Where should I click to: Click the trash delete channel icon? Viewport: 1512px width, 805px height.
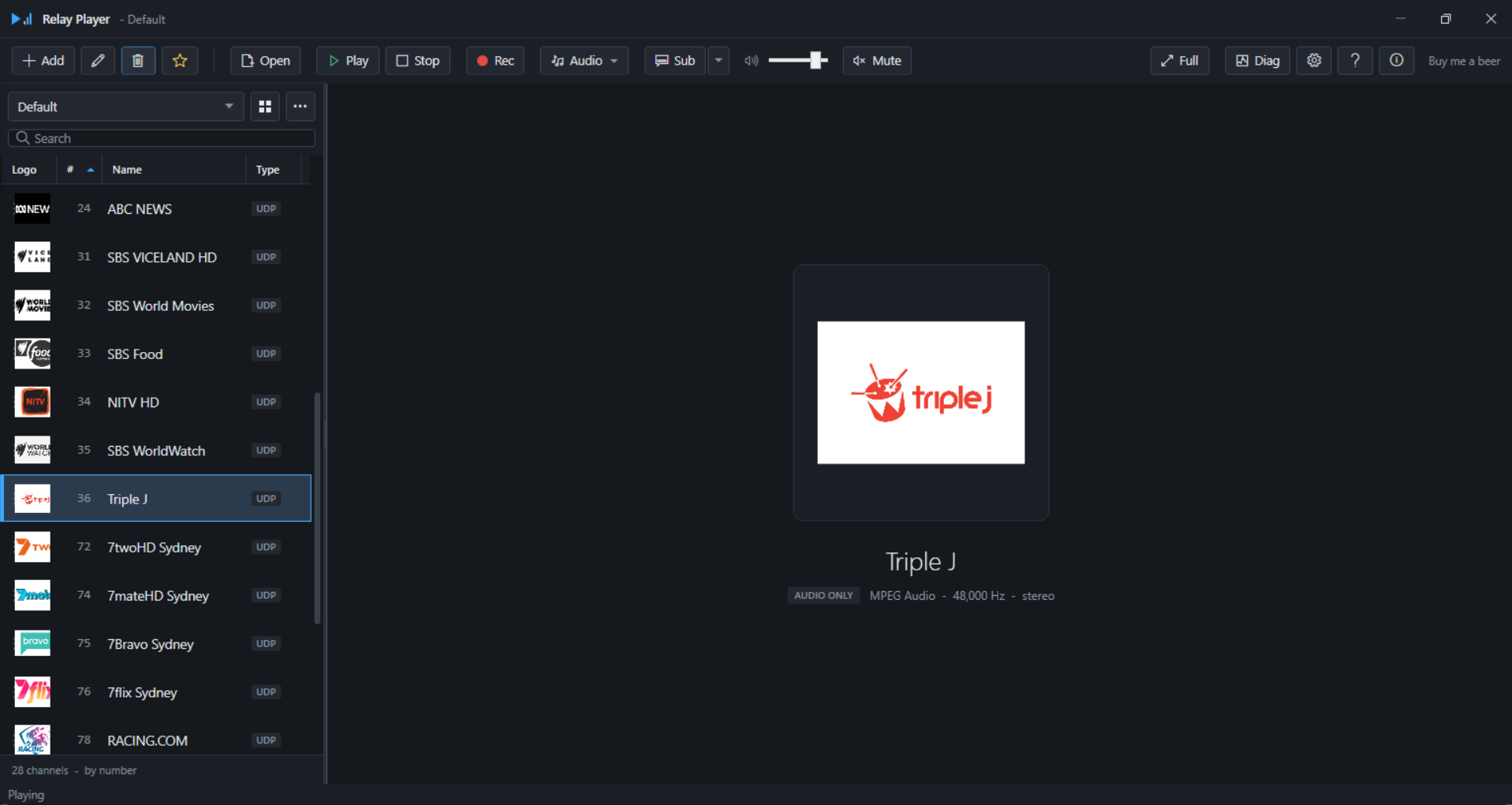tap(138, 61)
